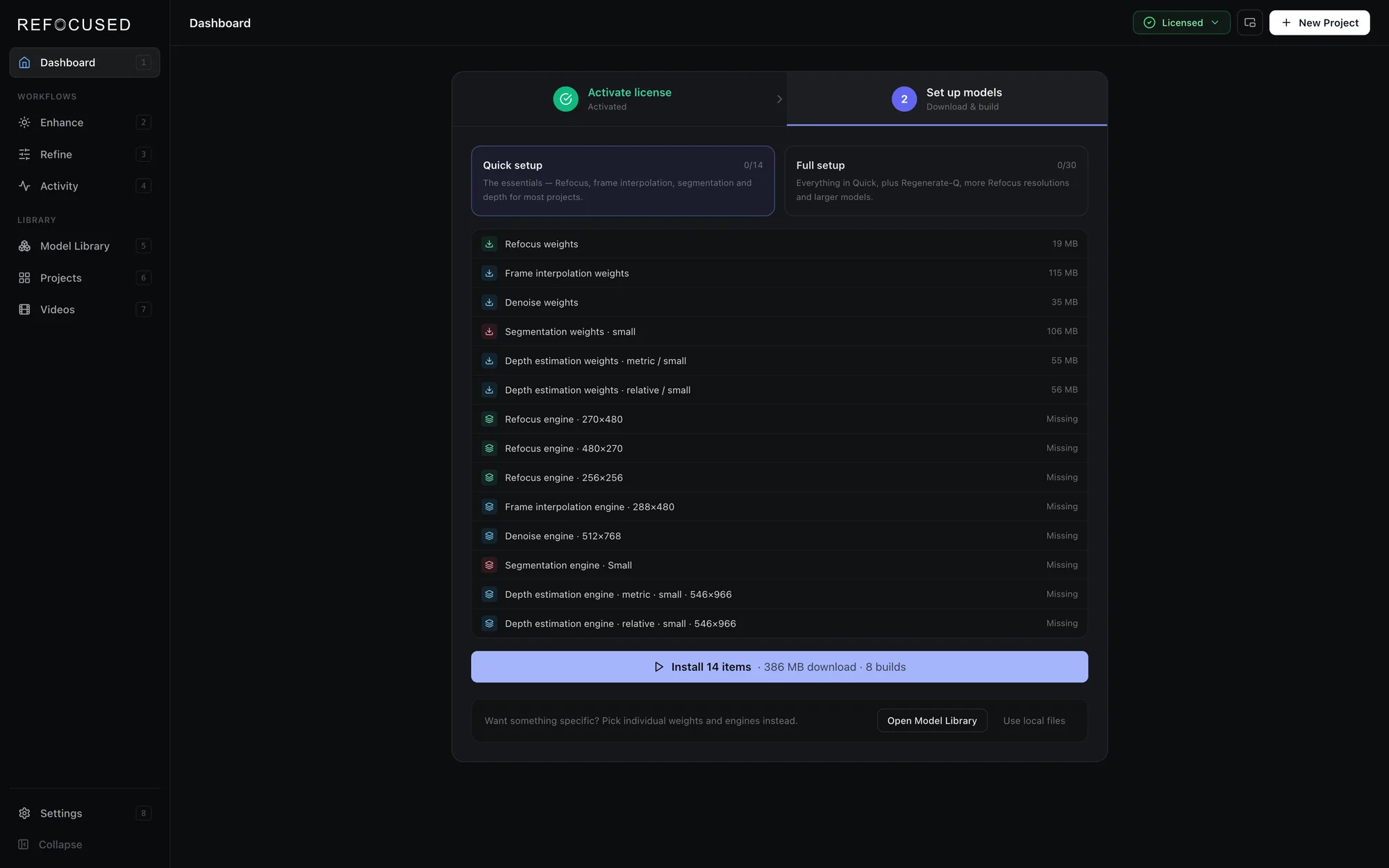Image resolution: width=1389 pixels, height=868 pixels.
Task: Click the Activate license checkmark circle
Action: [x=565, y=99]
